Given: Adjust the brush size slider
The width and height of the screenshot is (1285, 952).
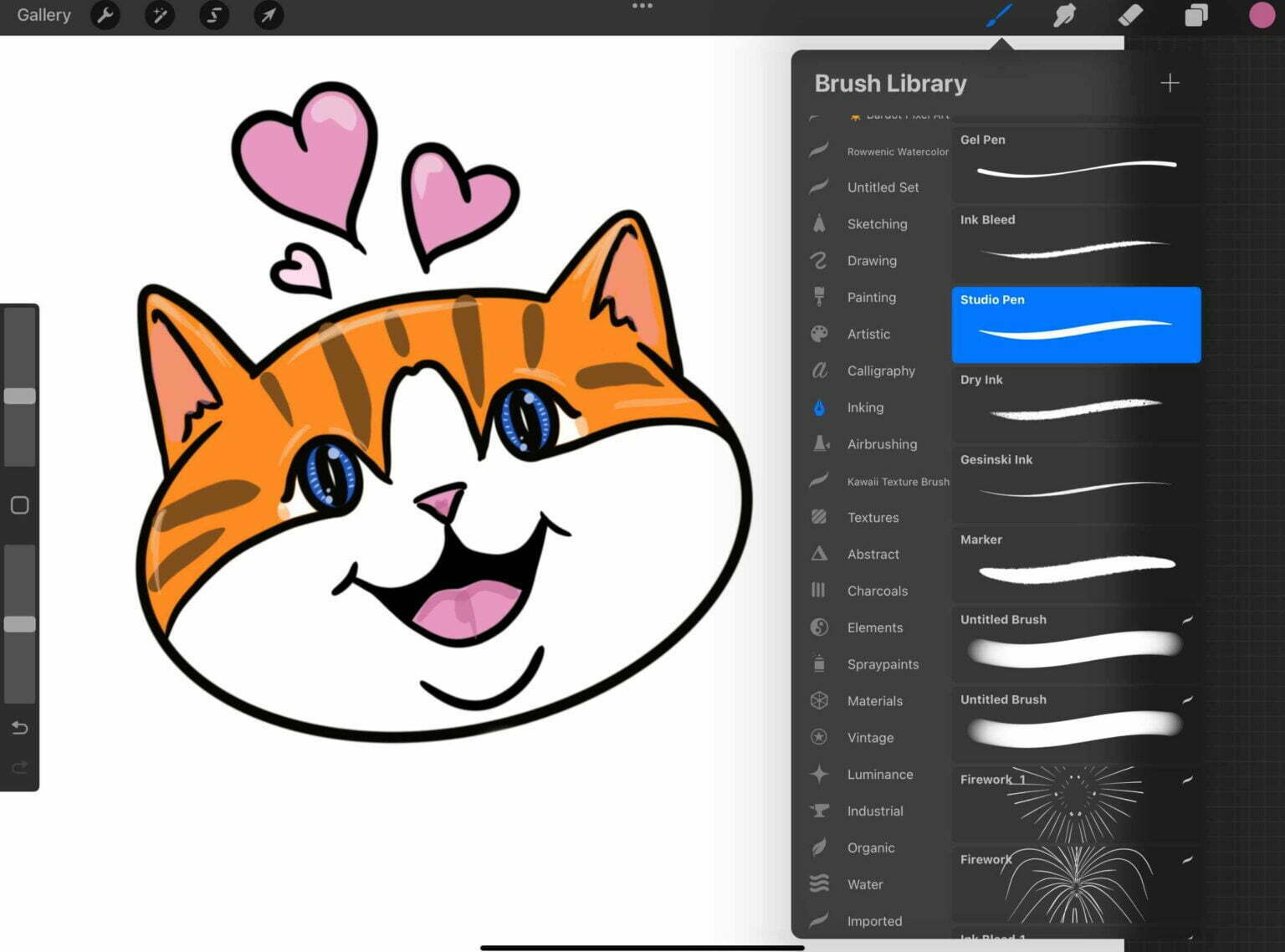Looking at the screenshot, I should tap(20, 397).
